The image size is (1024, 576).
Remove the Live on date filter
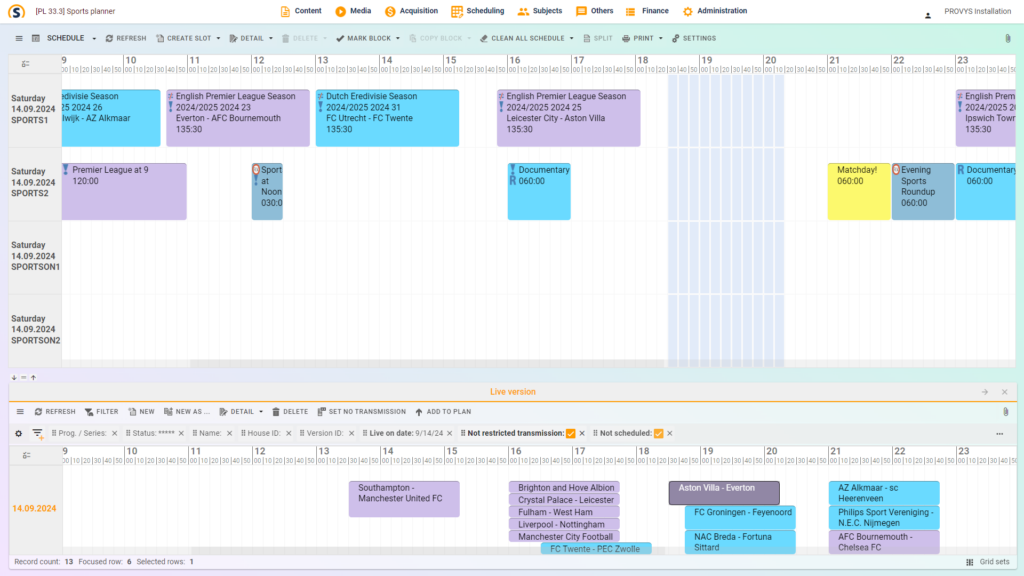click(449, 434)
